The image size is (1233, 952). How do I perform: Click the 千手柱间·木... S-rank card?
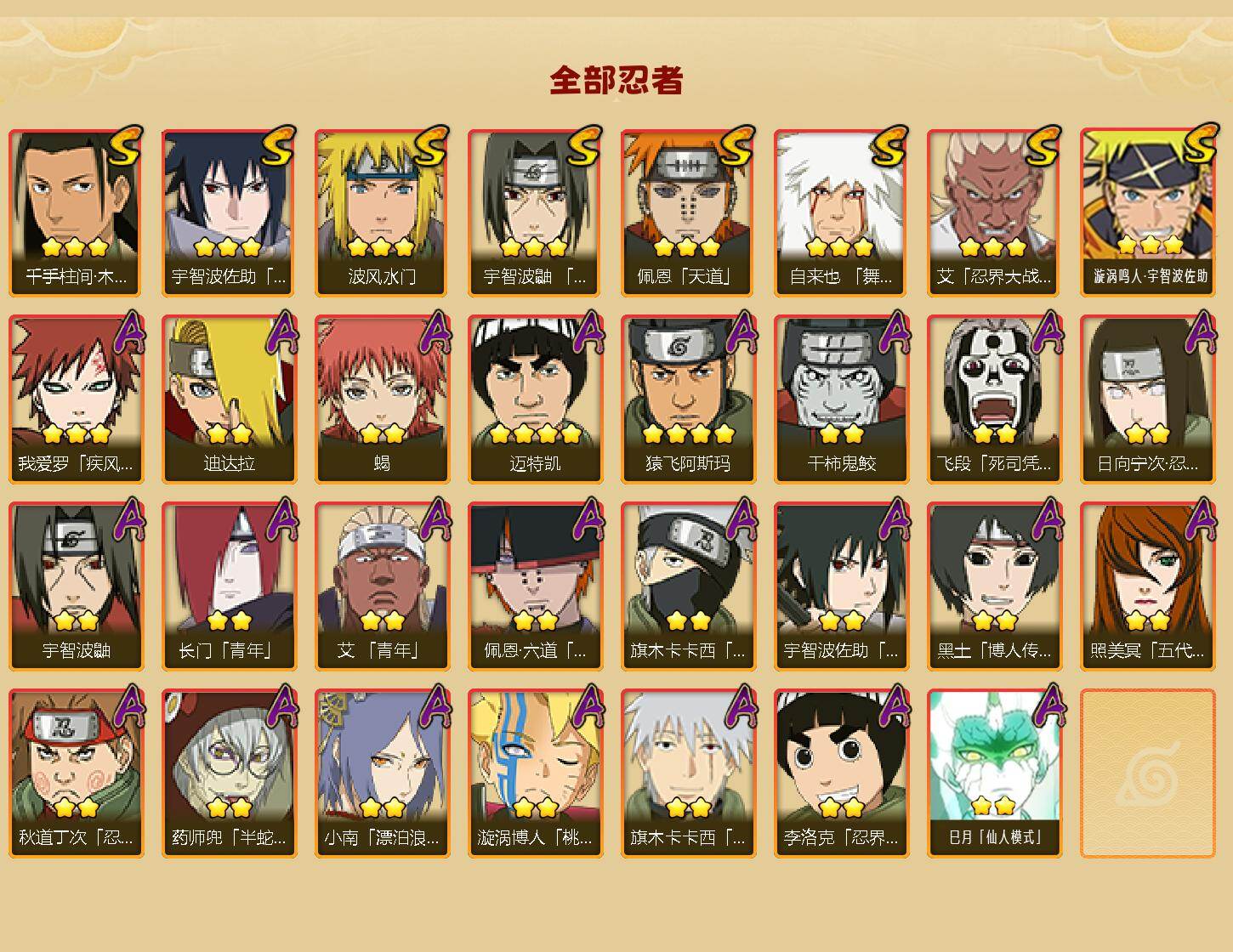pyautogui.click(x=76, y=212)
